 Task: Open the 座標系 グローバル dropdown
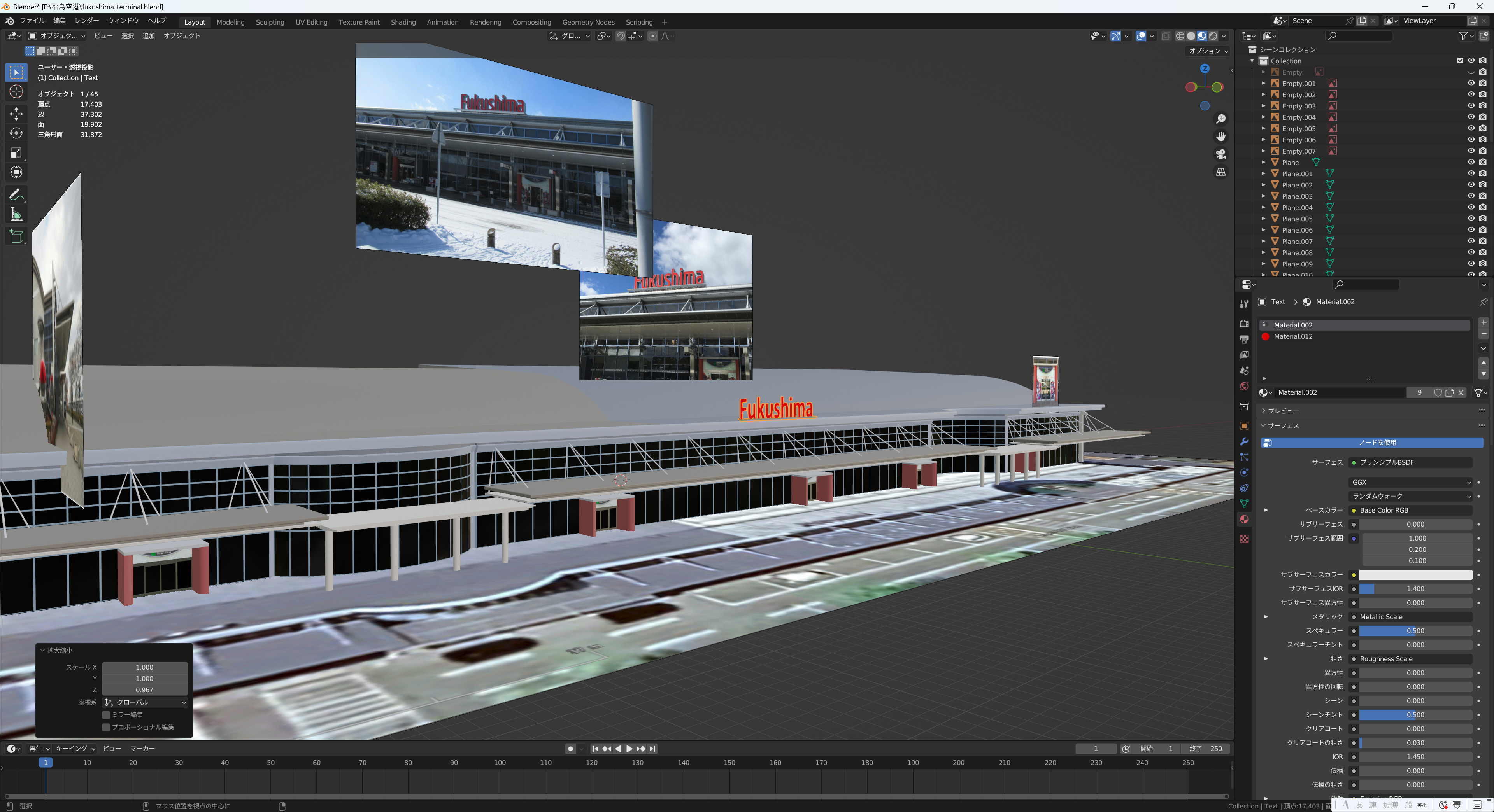(145, 702)
